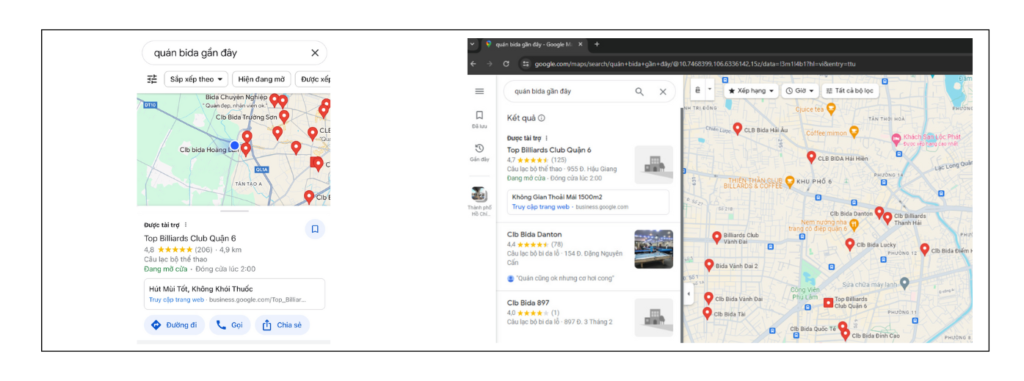Clear the desktop Maps search with X
Viewport: 1024px width, 381px height.
663,91
